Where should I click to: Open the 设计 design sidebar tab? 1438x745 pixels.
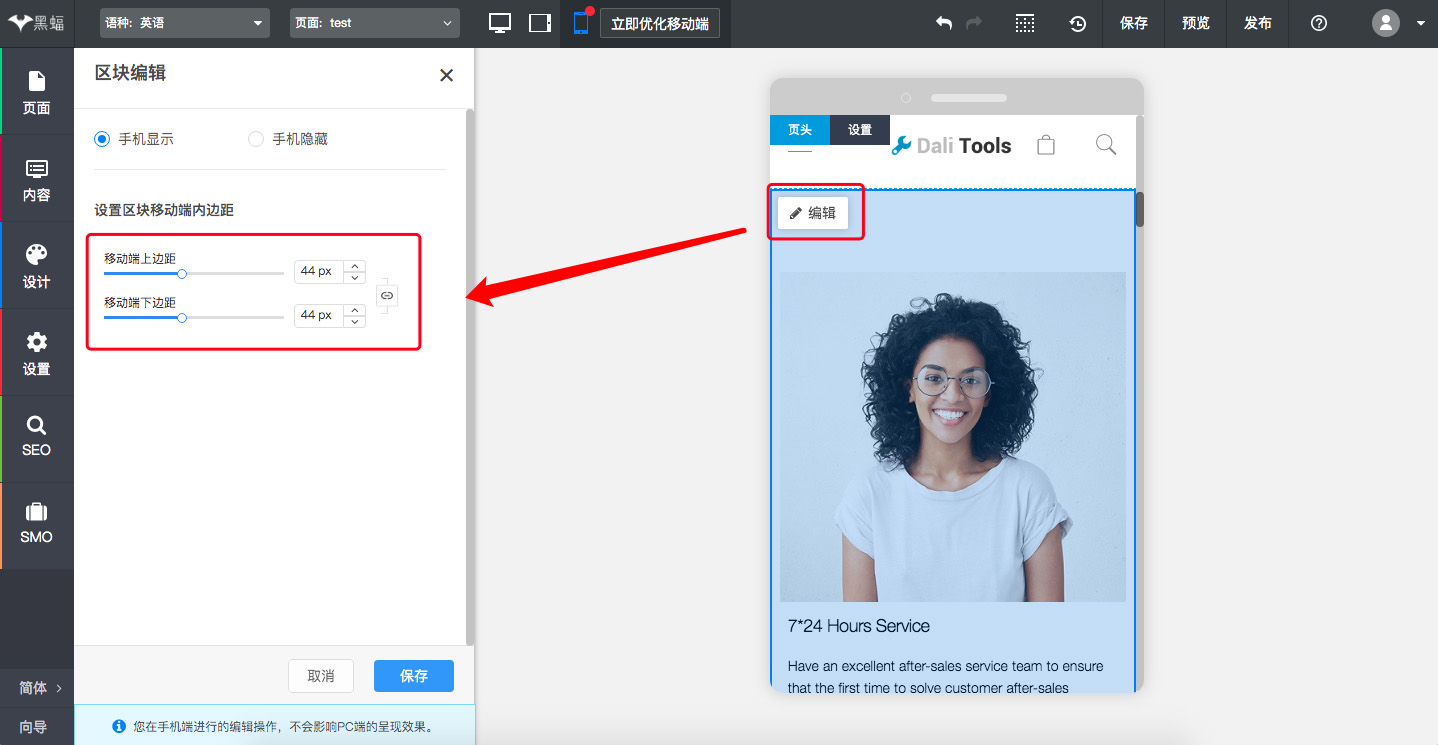(x=36, y=266)
